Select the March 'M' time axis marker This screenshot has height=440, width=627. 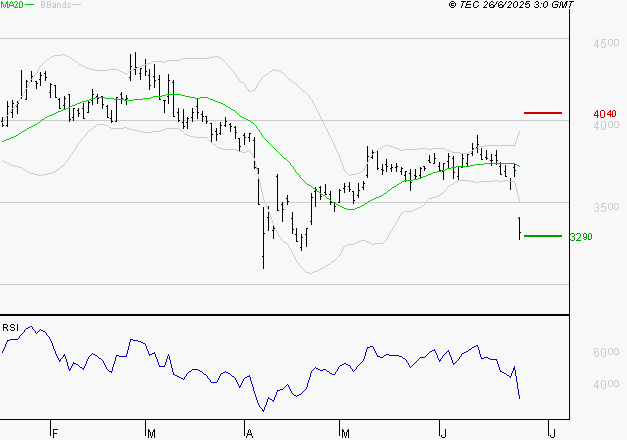click(x=152, y=433)
